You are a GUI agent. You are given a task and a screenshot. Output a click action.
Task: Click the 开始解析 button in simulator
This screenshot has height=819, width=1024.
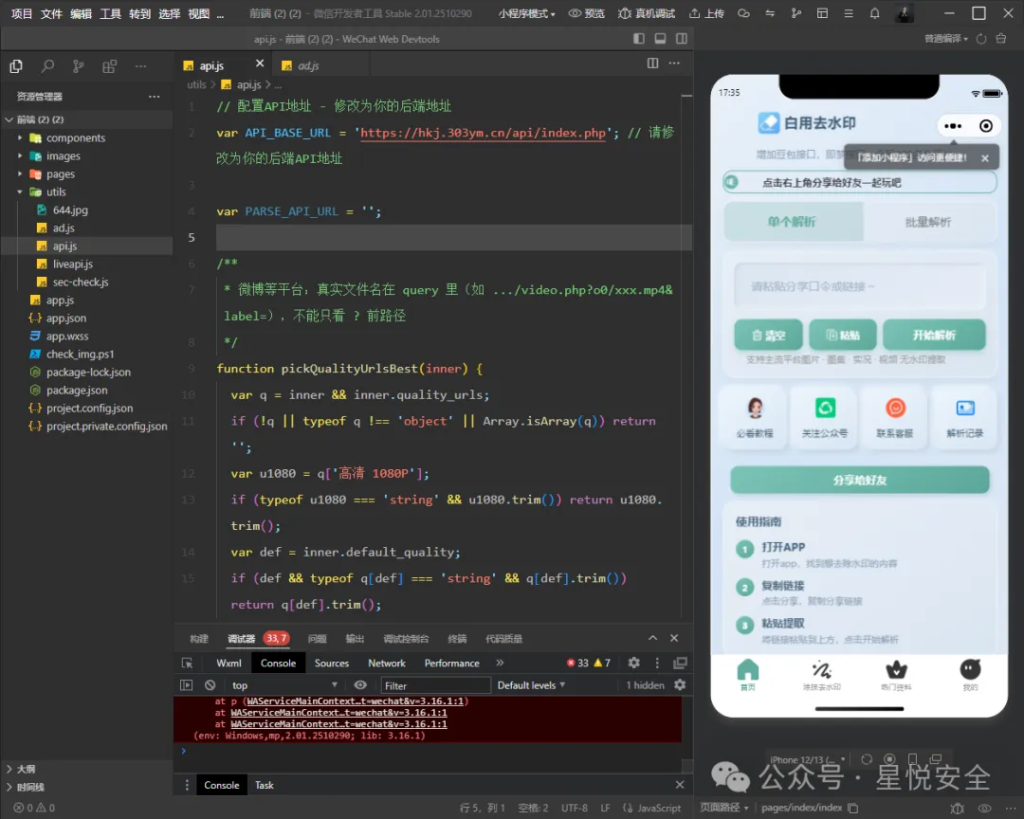point(935,335)
